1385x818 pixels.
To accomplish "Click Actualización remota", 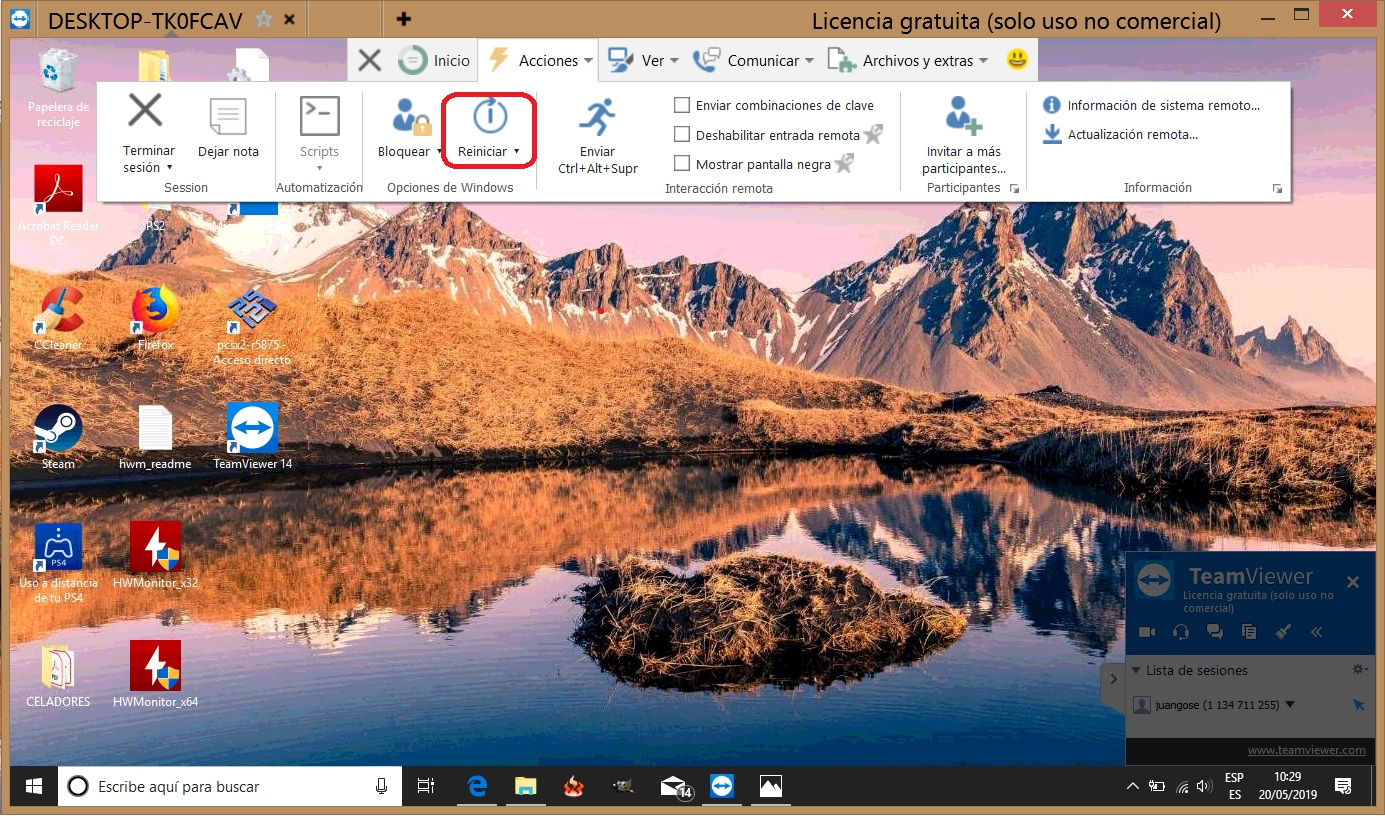I will point(1121,134).
